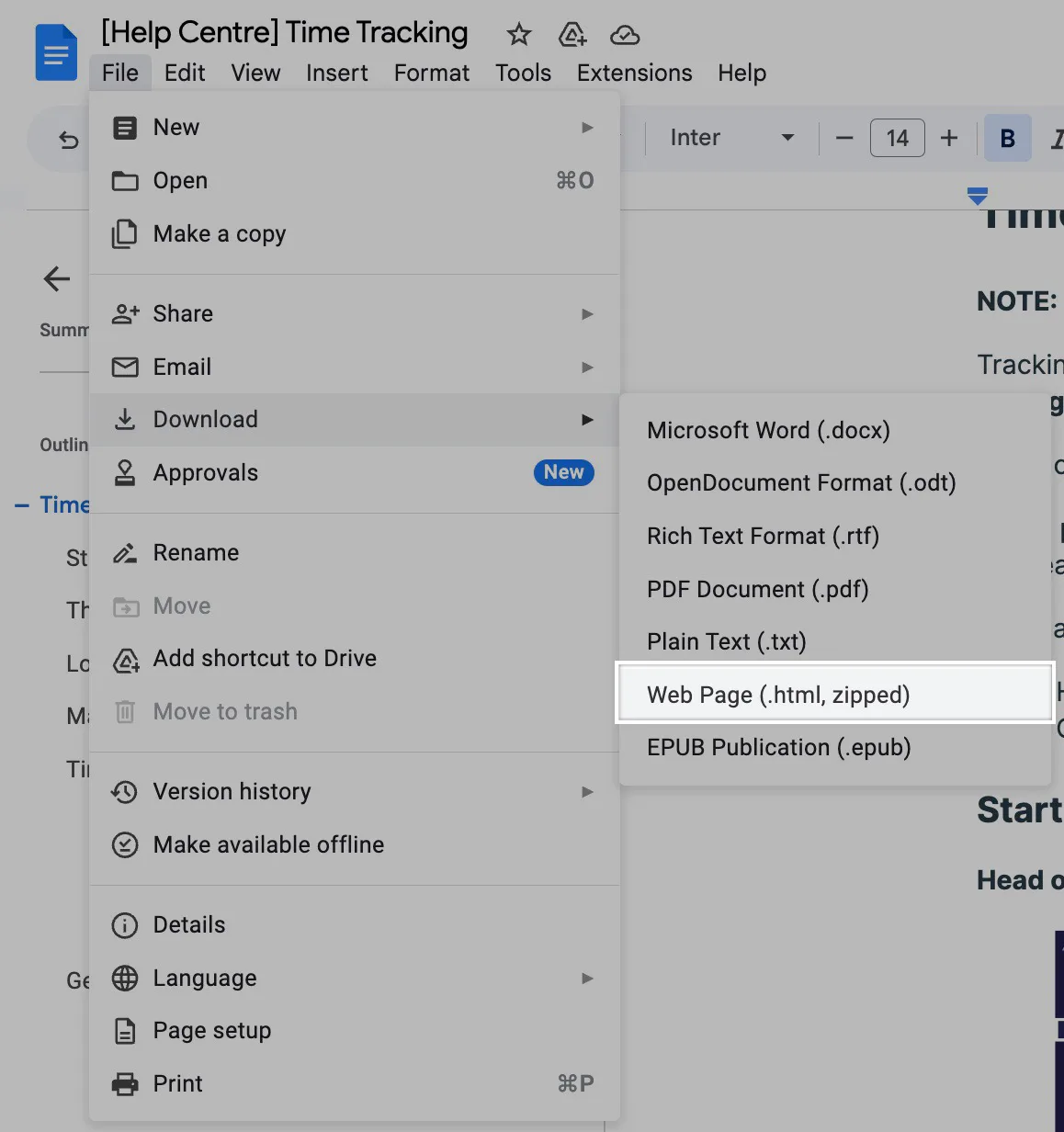Decrease the font size with the minus icon
The height and width of the screenshot is (1132, 1064).
(843, 138)
